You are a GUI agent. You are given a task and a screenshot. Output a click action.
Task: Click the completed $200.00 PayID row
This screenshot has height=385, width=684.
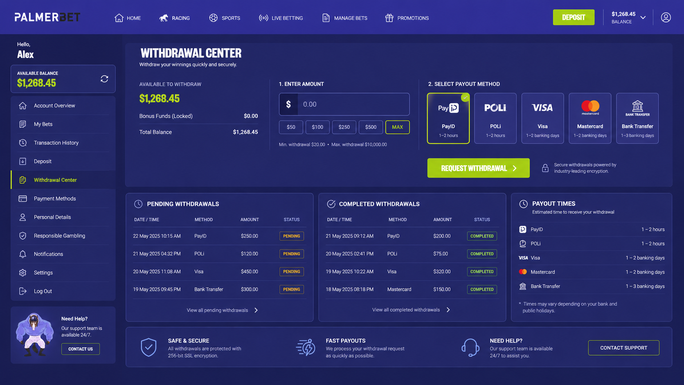[412, 236]
